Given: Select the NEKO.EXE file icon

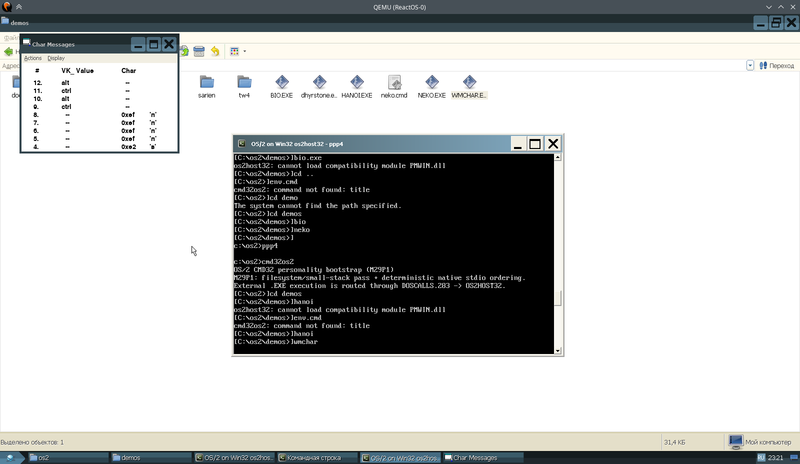Looking at the screenshot, I should click(x=432, y=86).
